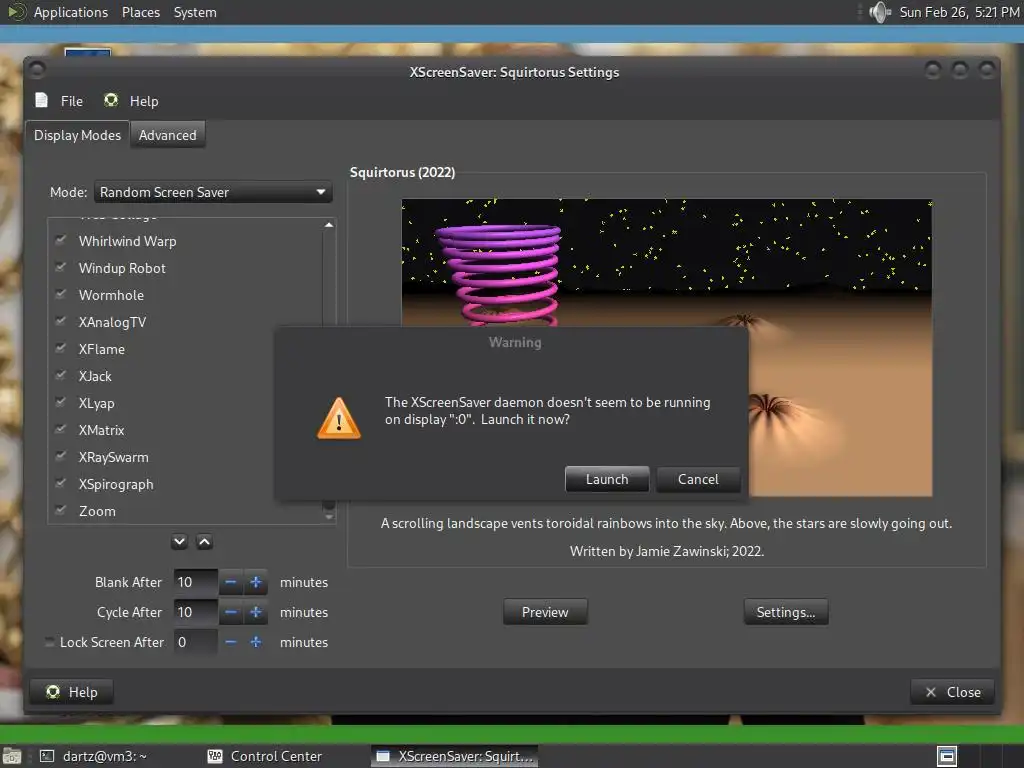Click the Lock Screen After value field
The image size is (1024, 768).
click(196, 642)
